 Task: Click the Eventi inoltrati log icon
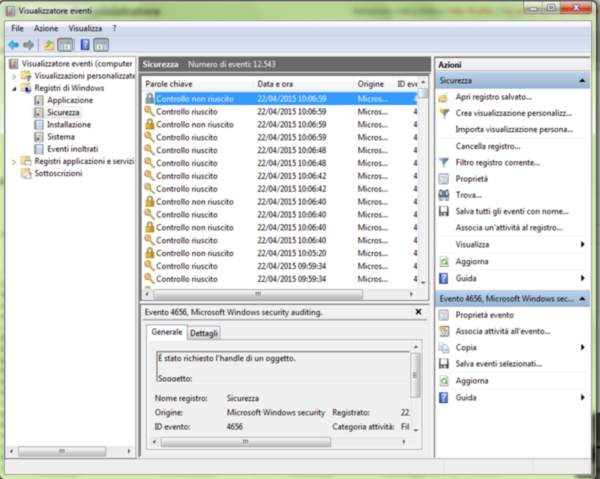[x=39, y=149]
